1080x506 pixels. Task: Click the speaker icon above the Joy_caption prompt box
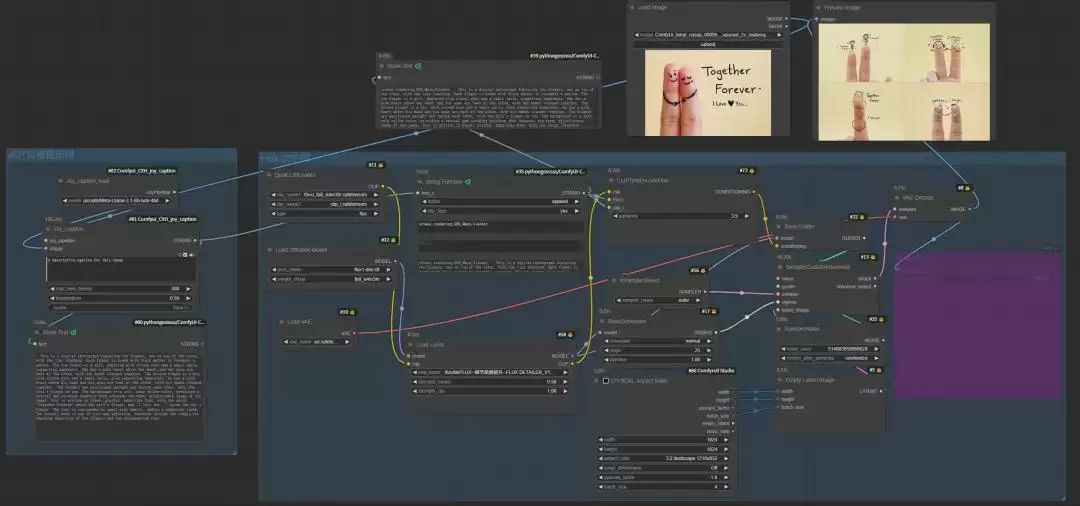[192, 255]
